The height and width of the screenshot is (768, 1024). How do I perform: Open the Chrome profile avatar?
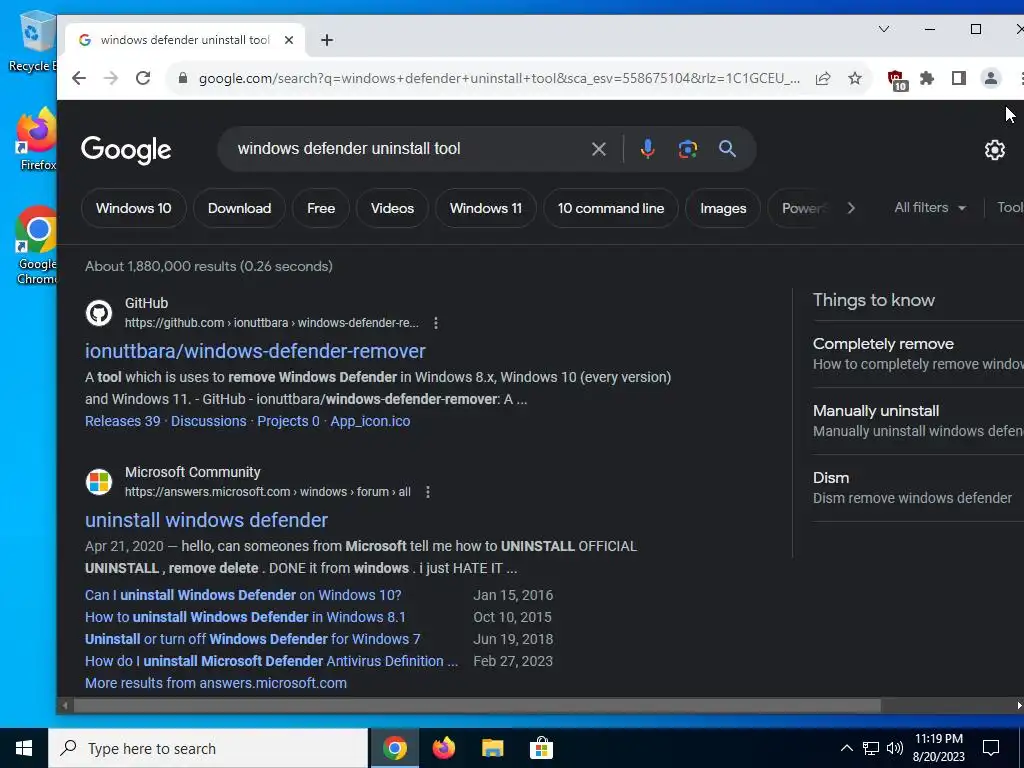pos(991,78)
